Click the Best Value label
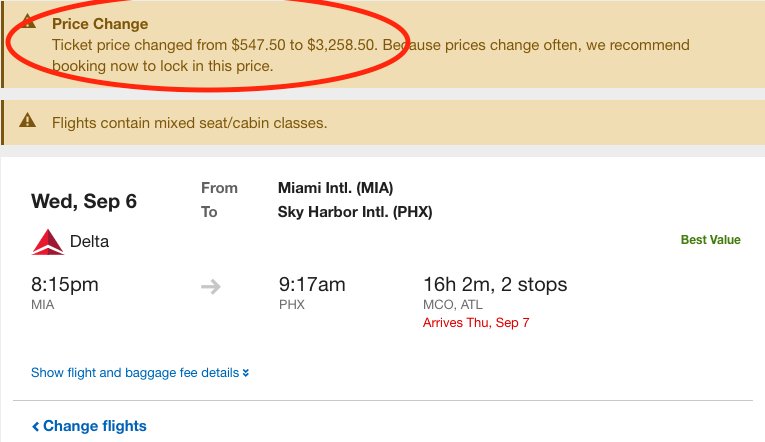 click(710, 241)
